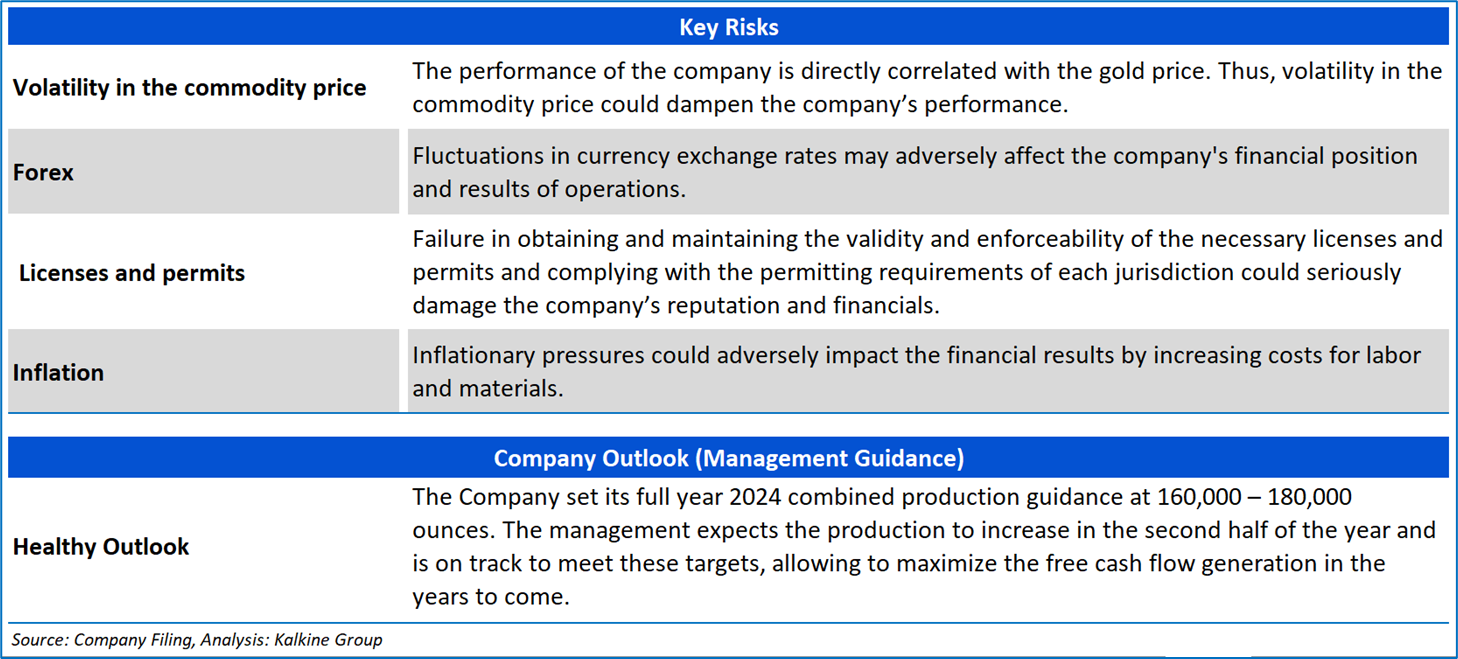Image resolution: width=1458 pixels, height=659 pixels.
Task: Select the Healthy Outlook label
Action: pos(101,547)
